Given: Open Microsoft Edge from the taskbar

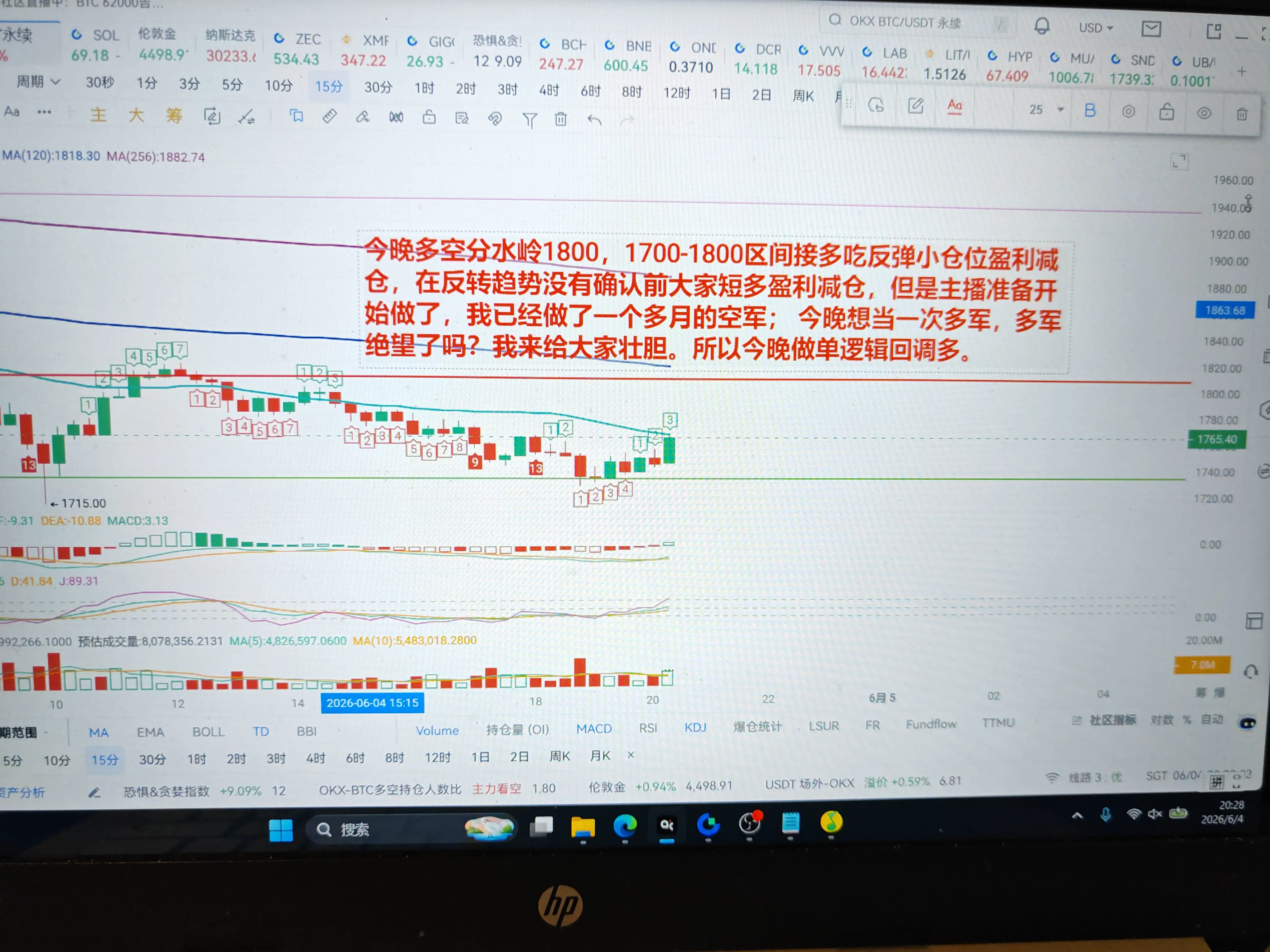Looking at the screenshot, I should 625,826.
